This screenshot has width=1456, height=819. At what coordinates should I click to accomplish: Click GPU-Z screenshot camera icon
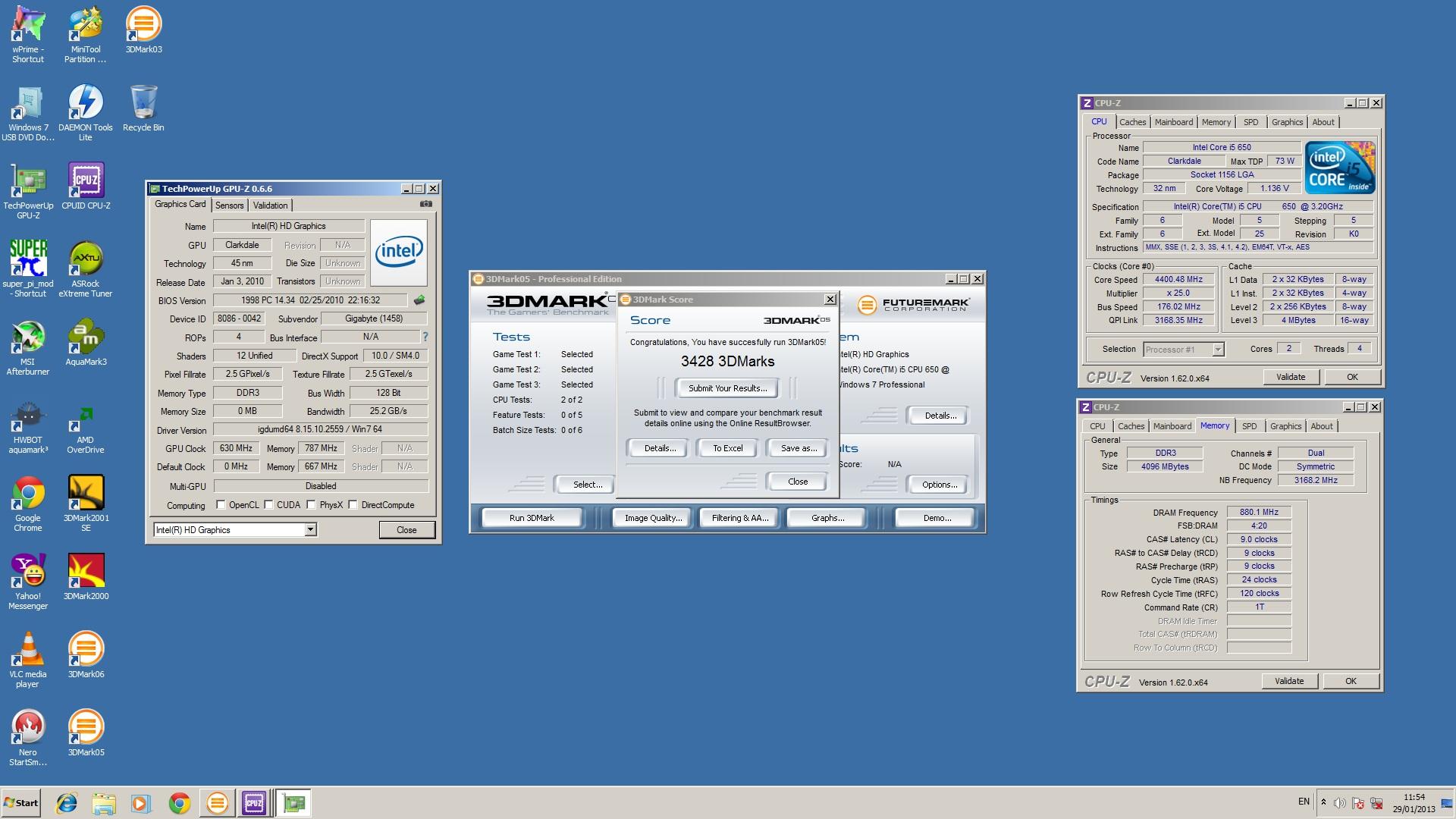pyautogui.click(x=426, y=204)
